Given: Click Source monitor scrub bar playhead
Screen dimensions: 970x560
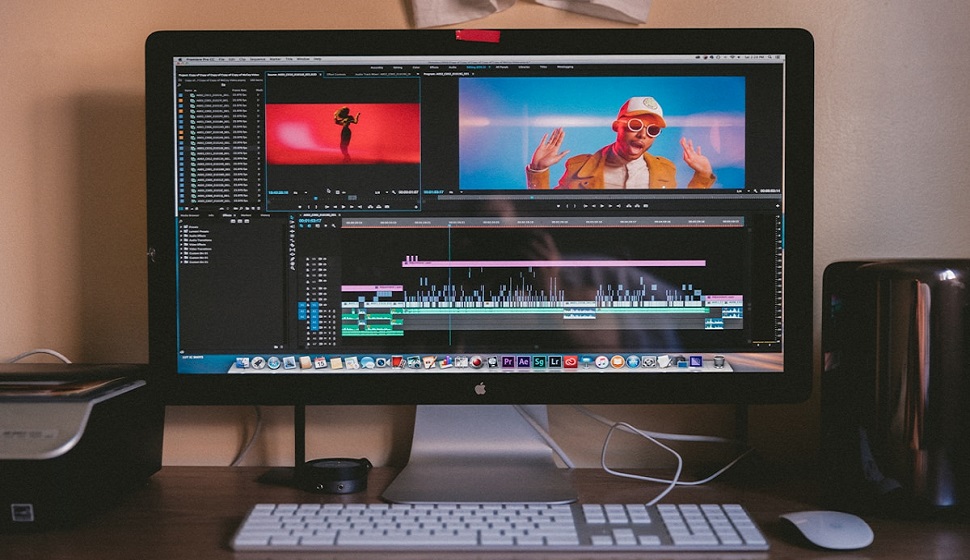Looking at the screenshot, I should coord(315,199).
